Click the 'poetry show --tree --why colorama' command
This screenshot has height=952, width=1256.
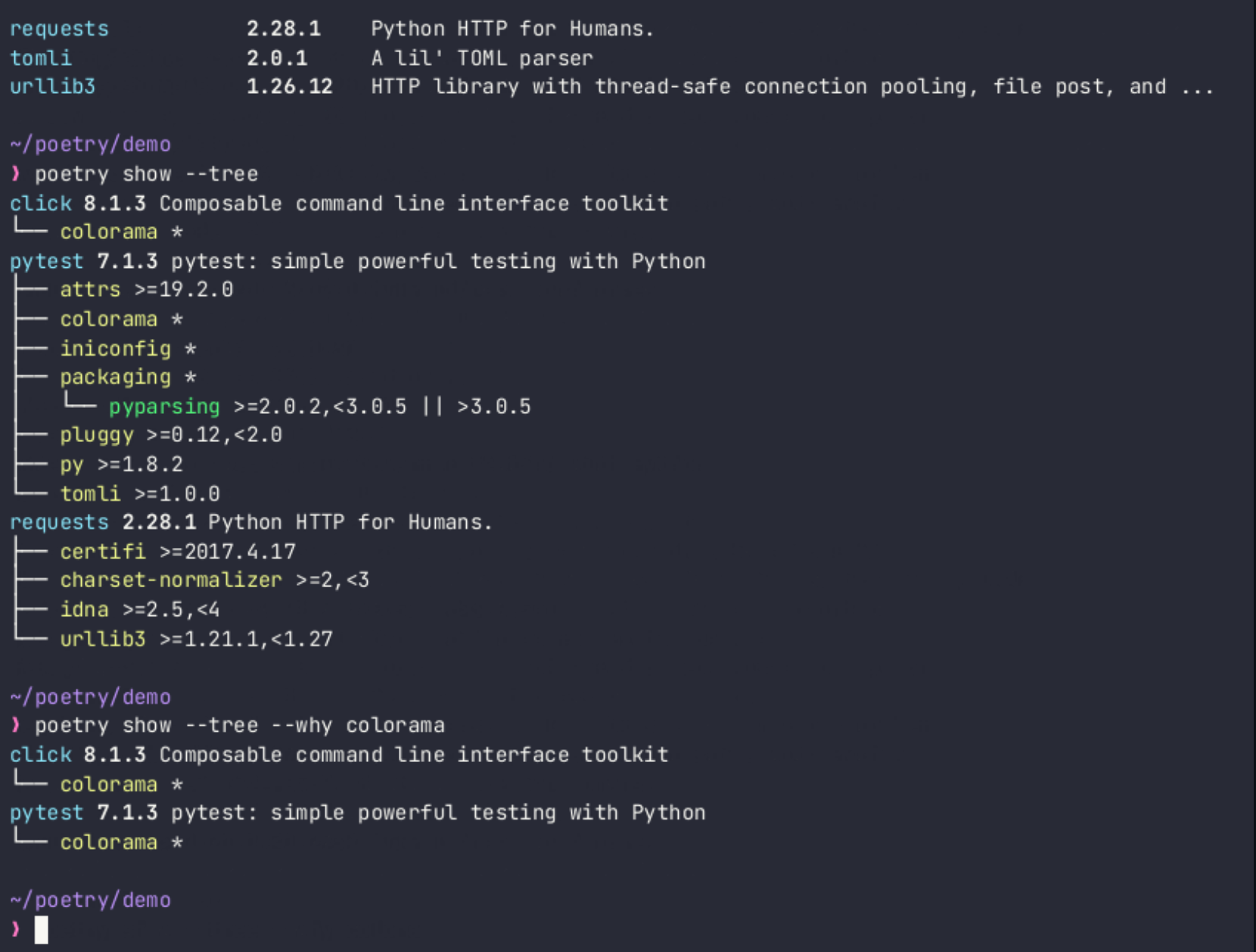click(x=239, y=726)
